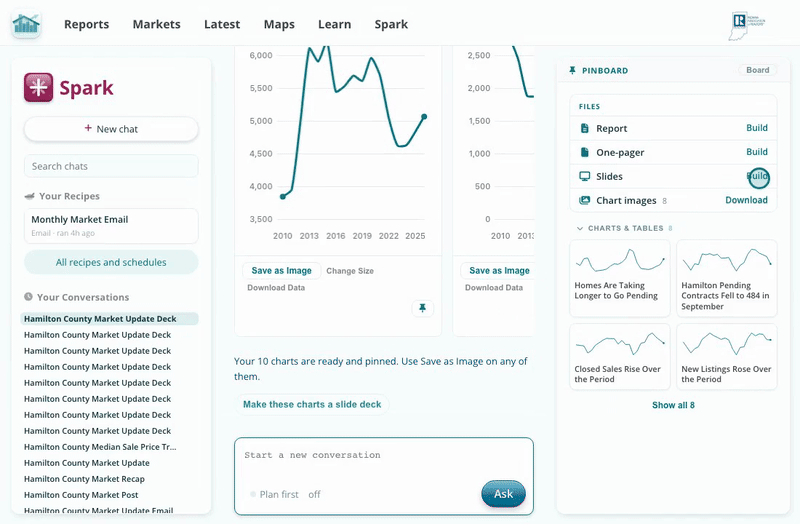The width and height of the screenshot is (800, 524).
Task: Click Build next to One-pager
Action: 757,152
